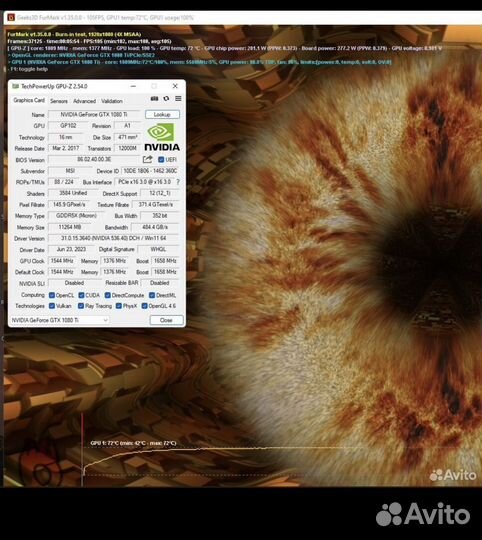Click the Device ID value 10DE 1B06

tap(150, 171)
